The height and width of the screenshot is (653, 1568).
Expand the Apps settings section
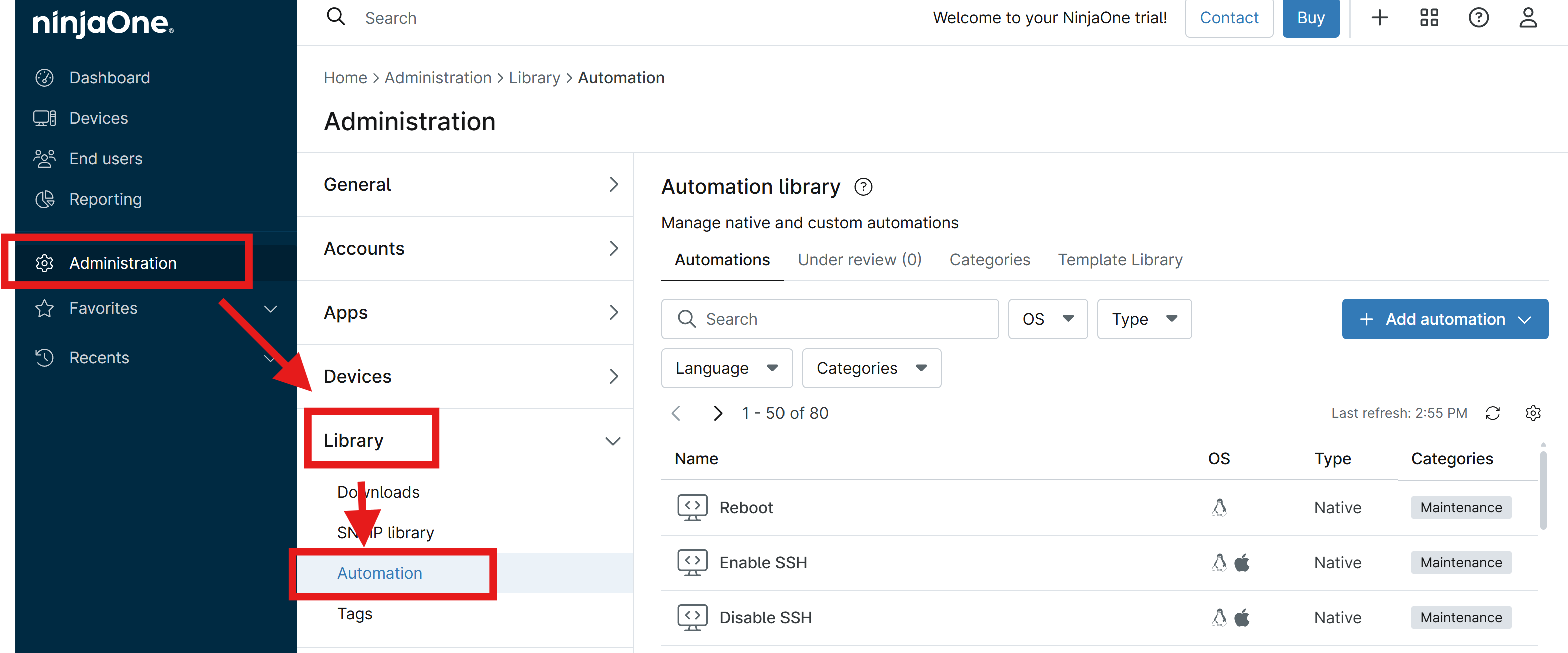pyautogui.click(x=465, y=313)
